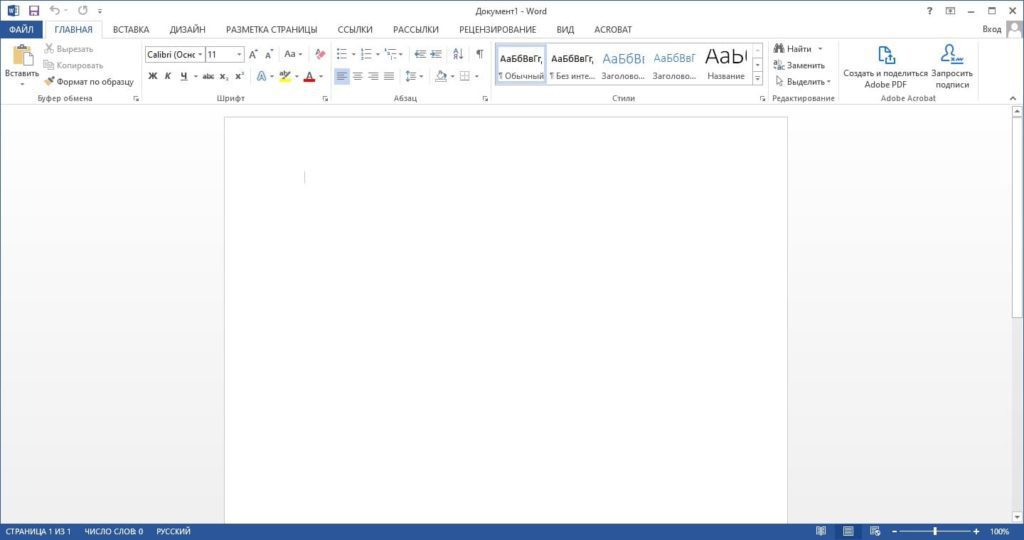Open the ВСТАВКА ribbon tab

click(131, 30)
